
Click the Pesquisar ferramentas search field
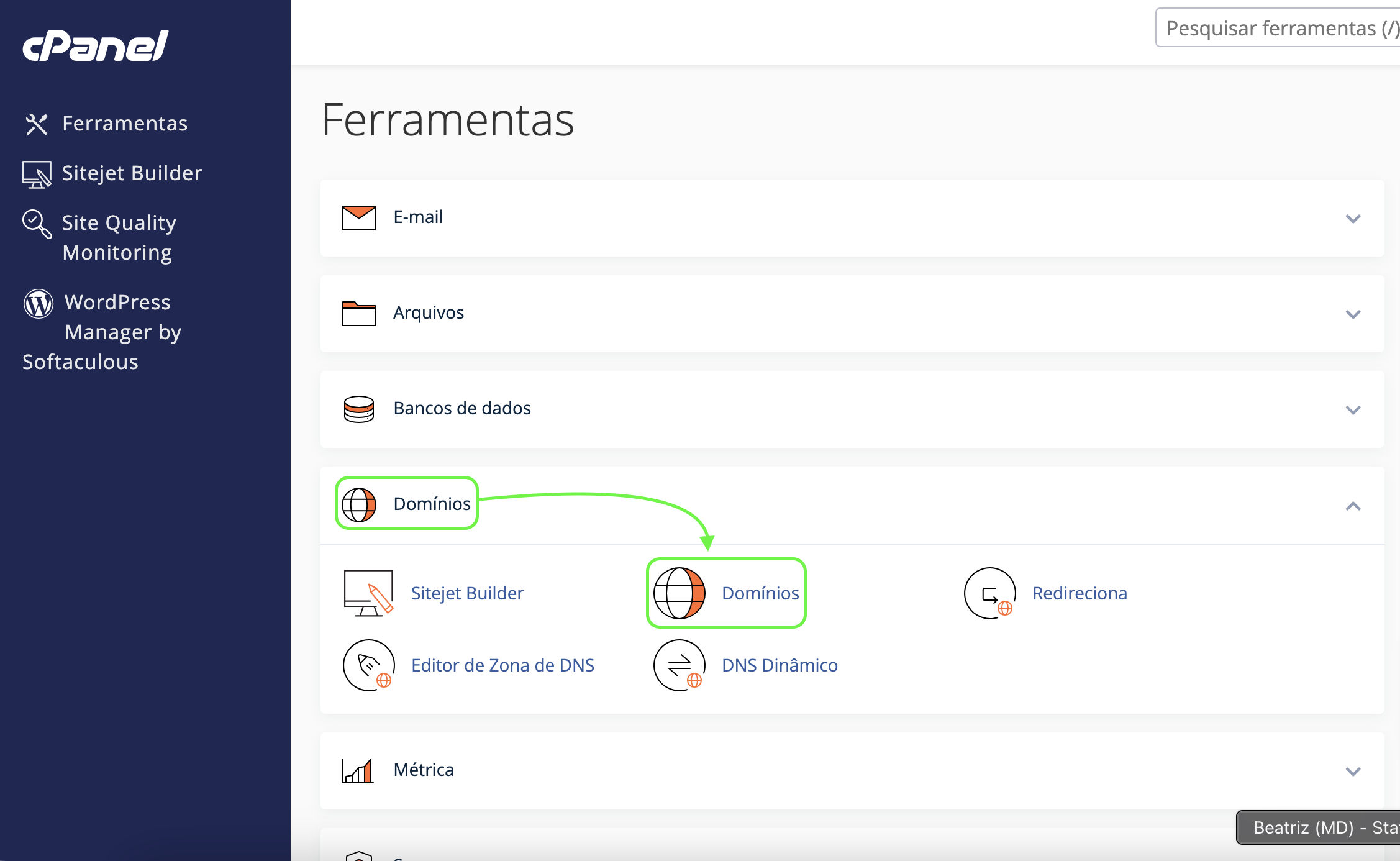coord(1278,28)
